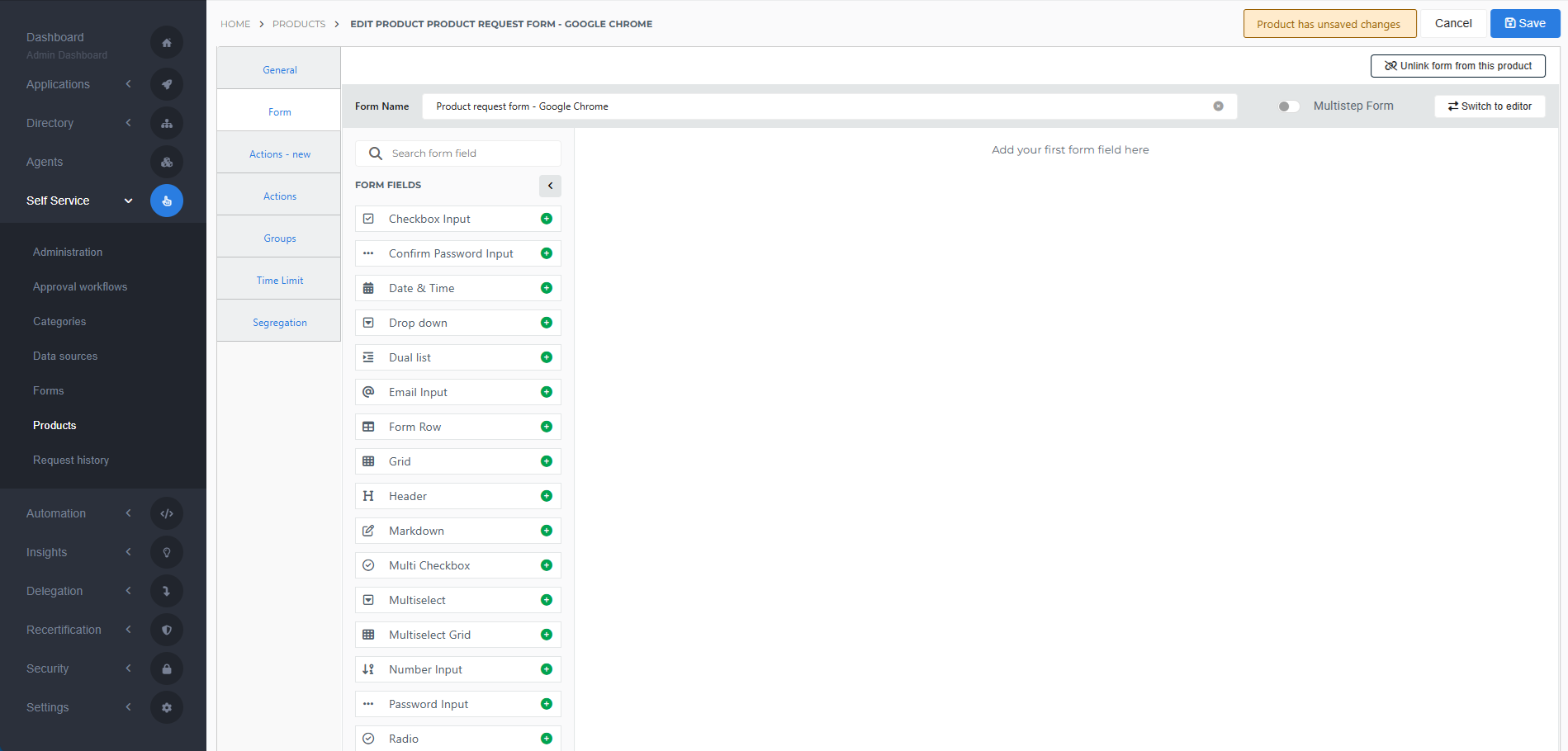Expand the Applications section

coord(128,84)
